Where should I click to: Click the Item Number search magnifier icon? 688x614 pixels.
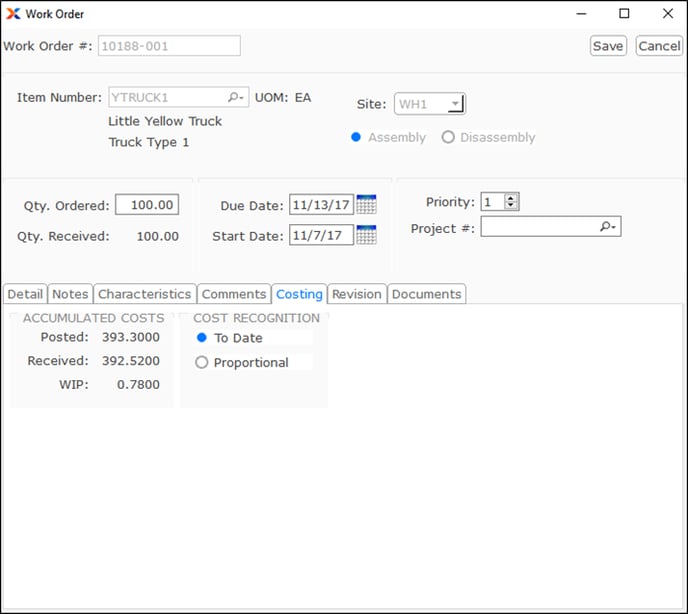236,97
